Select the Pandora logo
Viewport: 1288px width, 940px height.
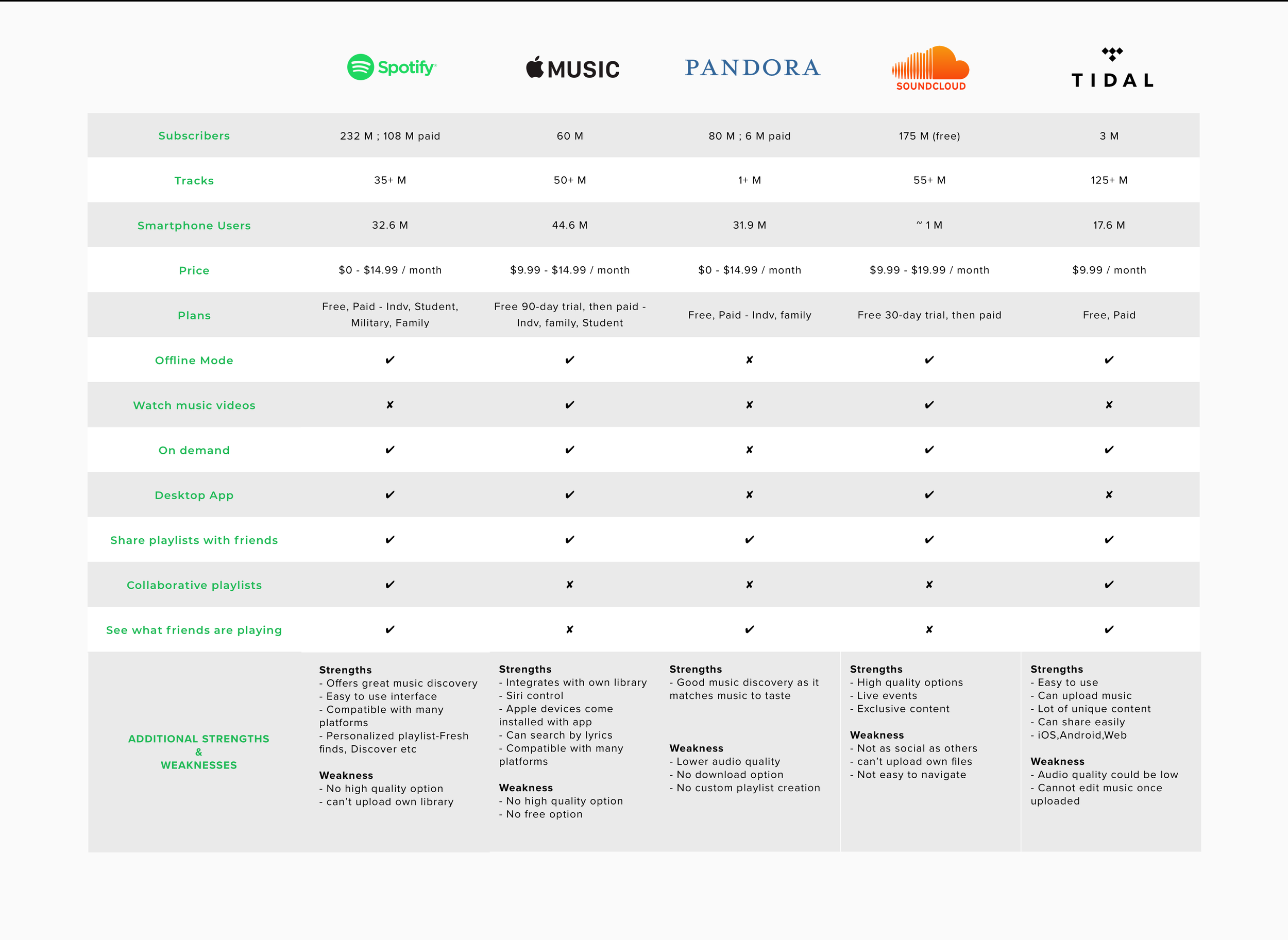click(752, 67)
